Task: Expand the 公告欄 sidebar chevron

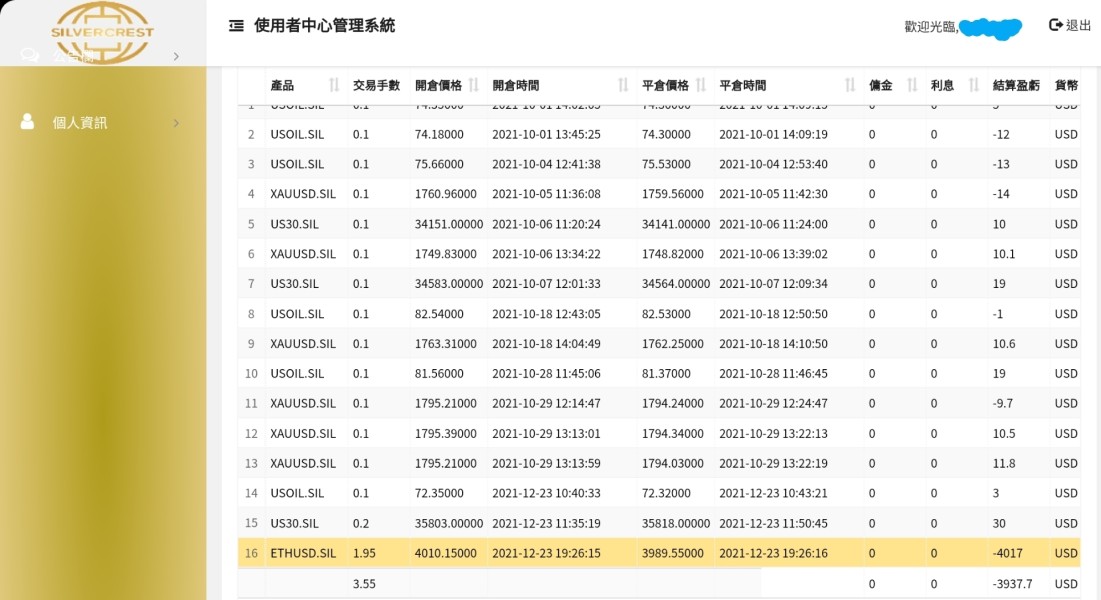Action: (x=176, y=56)
